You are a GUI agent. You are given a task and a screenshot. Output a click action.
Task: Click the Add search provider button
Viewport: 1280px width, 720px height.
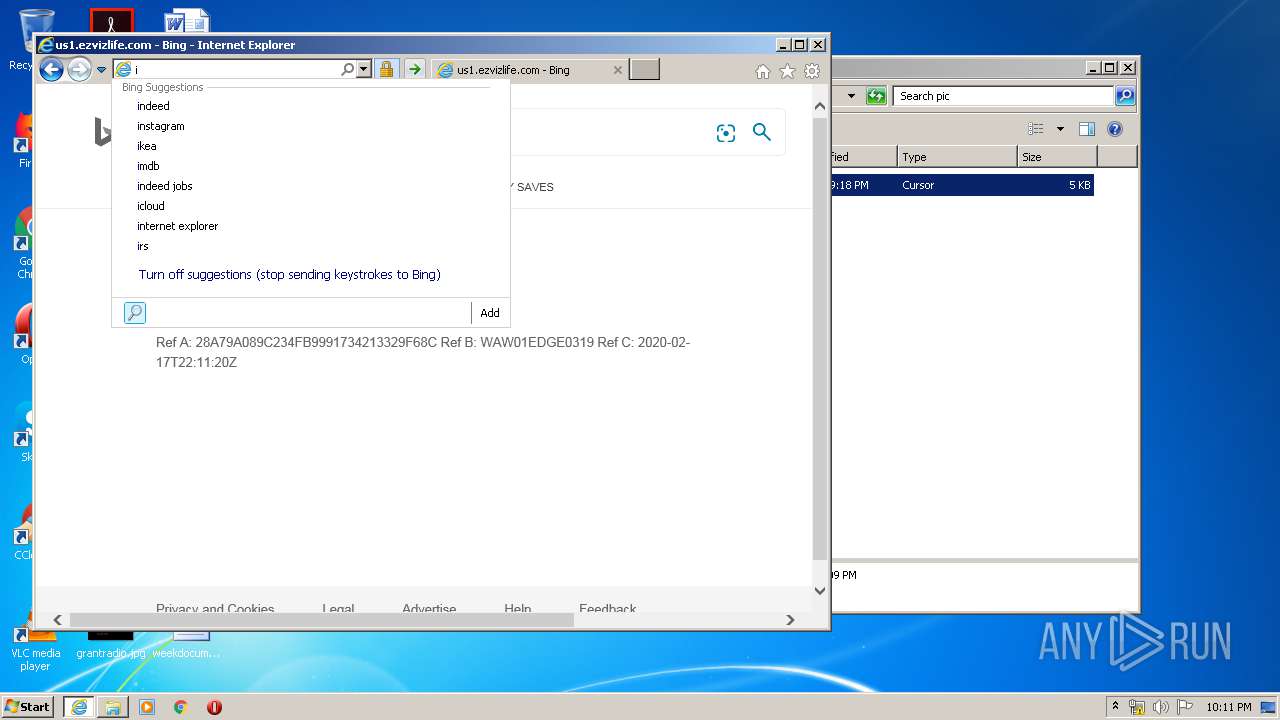coord(490,313)
